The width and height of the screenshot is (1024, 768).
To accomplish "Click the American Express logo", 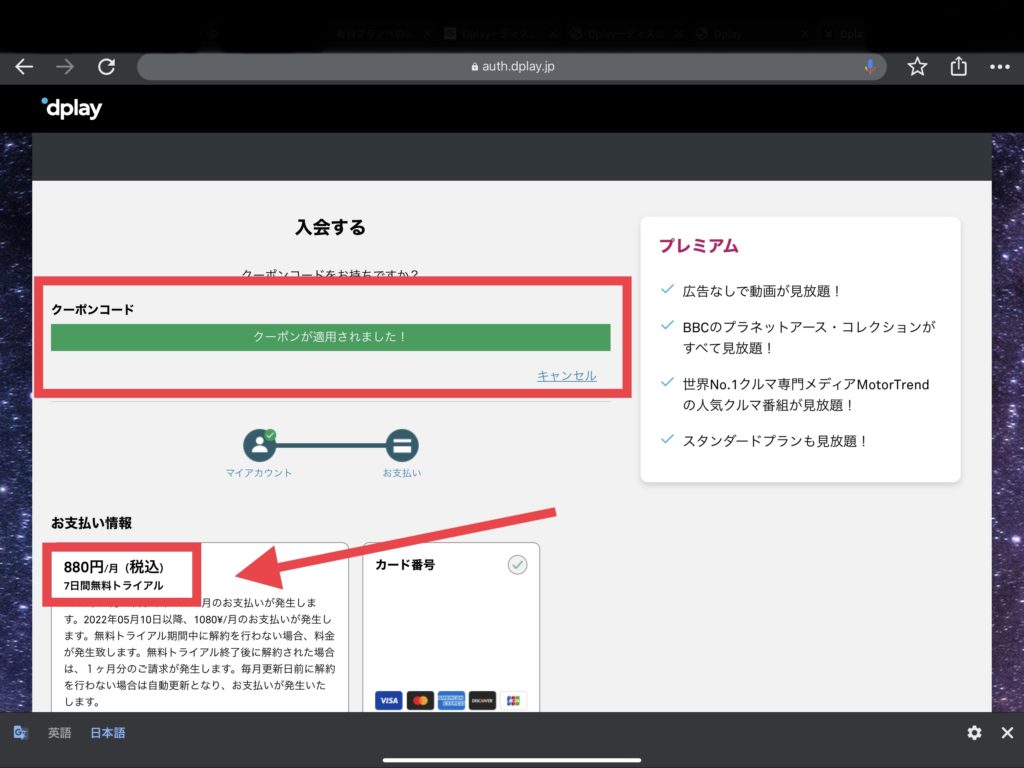I will 451,701.
